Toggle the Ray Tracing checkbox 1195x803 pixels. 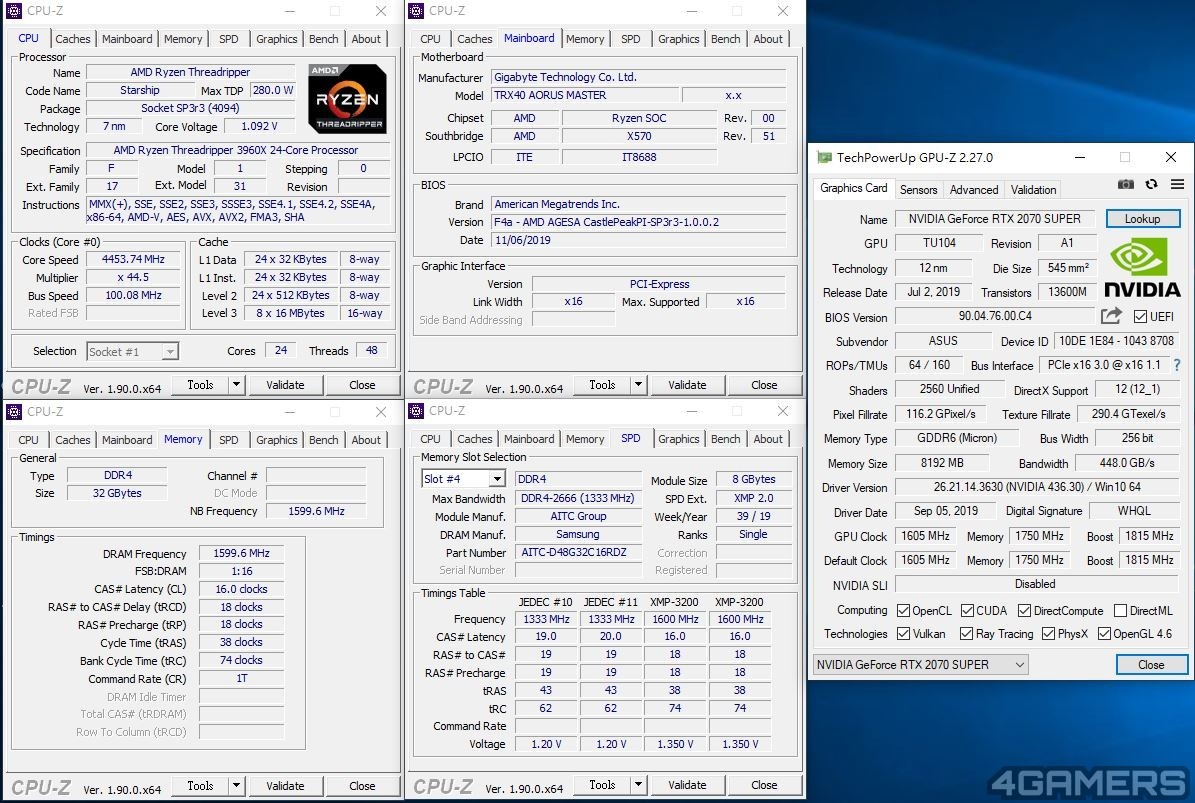967,634
